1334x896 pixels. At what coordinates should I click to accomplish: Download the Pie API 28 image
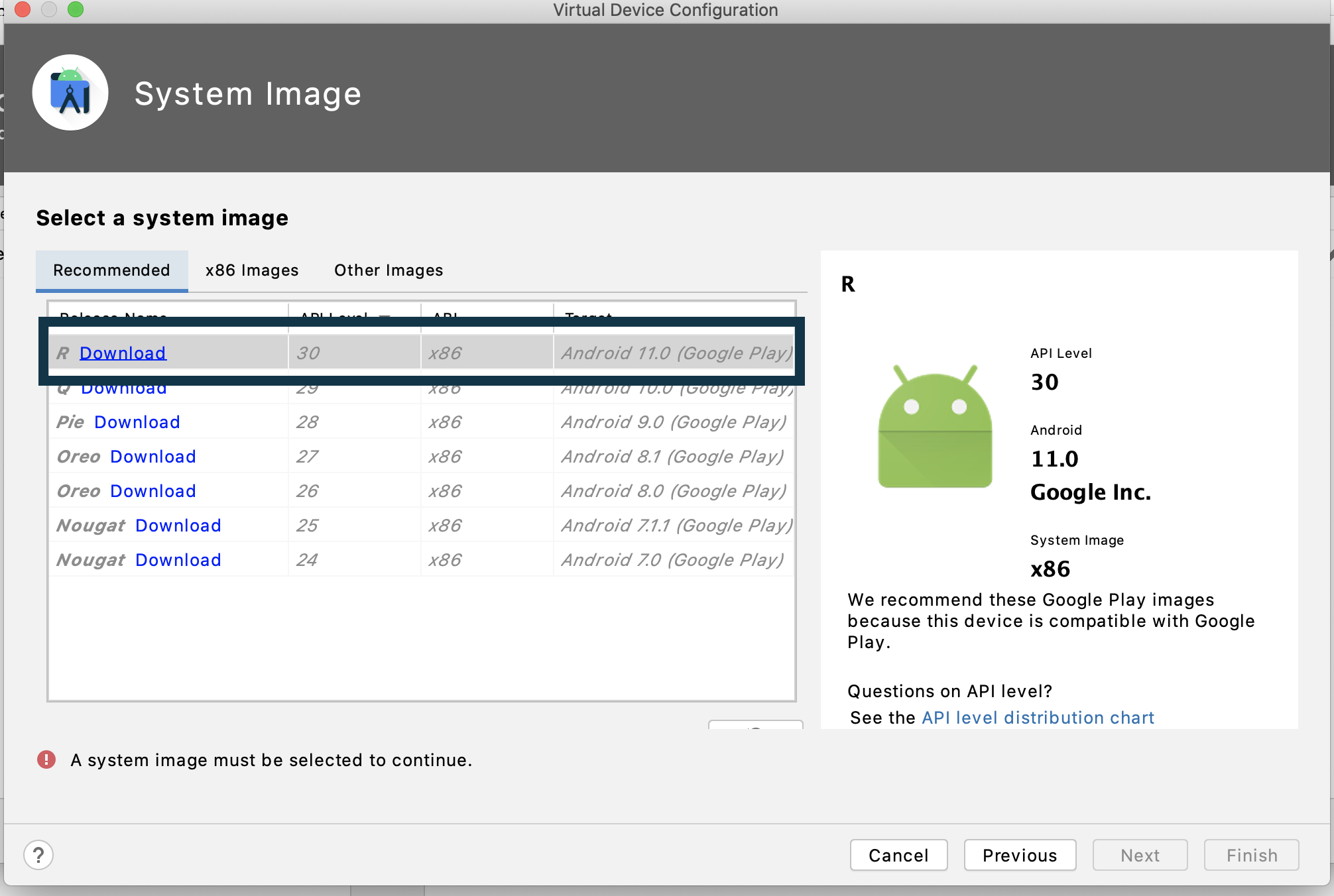(x=137, y=422)
